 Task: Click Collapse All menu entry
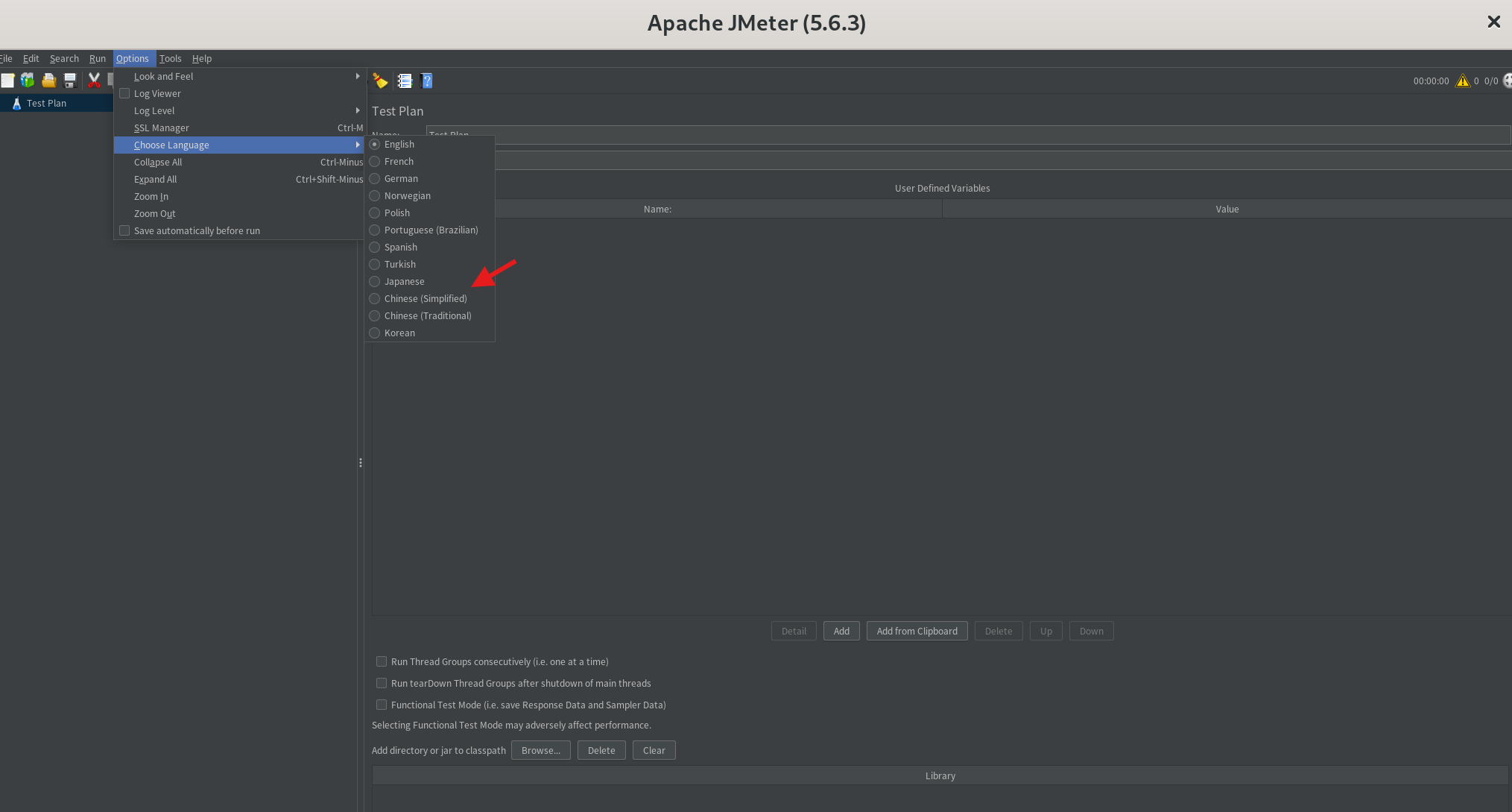click(238, 163)
